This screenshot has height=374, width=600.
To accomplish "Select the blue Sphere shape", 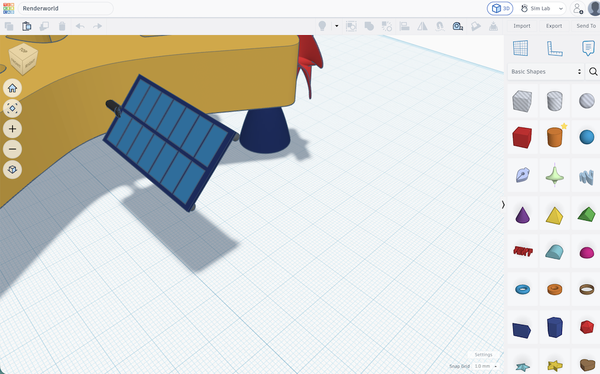I will click(587, 137).
